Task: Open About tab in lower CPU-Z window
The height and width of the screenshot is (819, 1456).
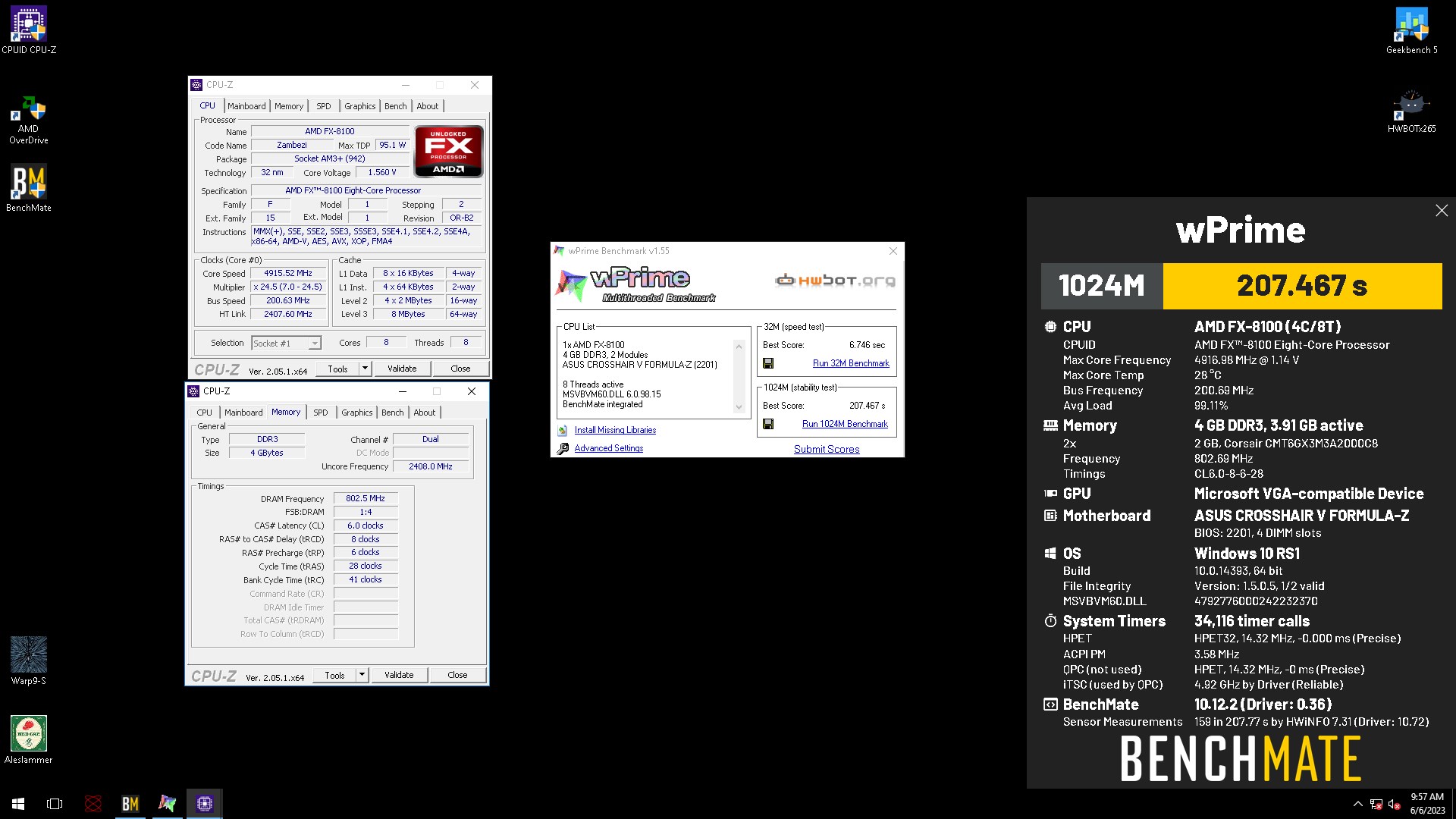Action: [x=424, y=413]
